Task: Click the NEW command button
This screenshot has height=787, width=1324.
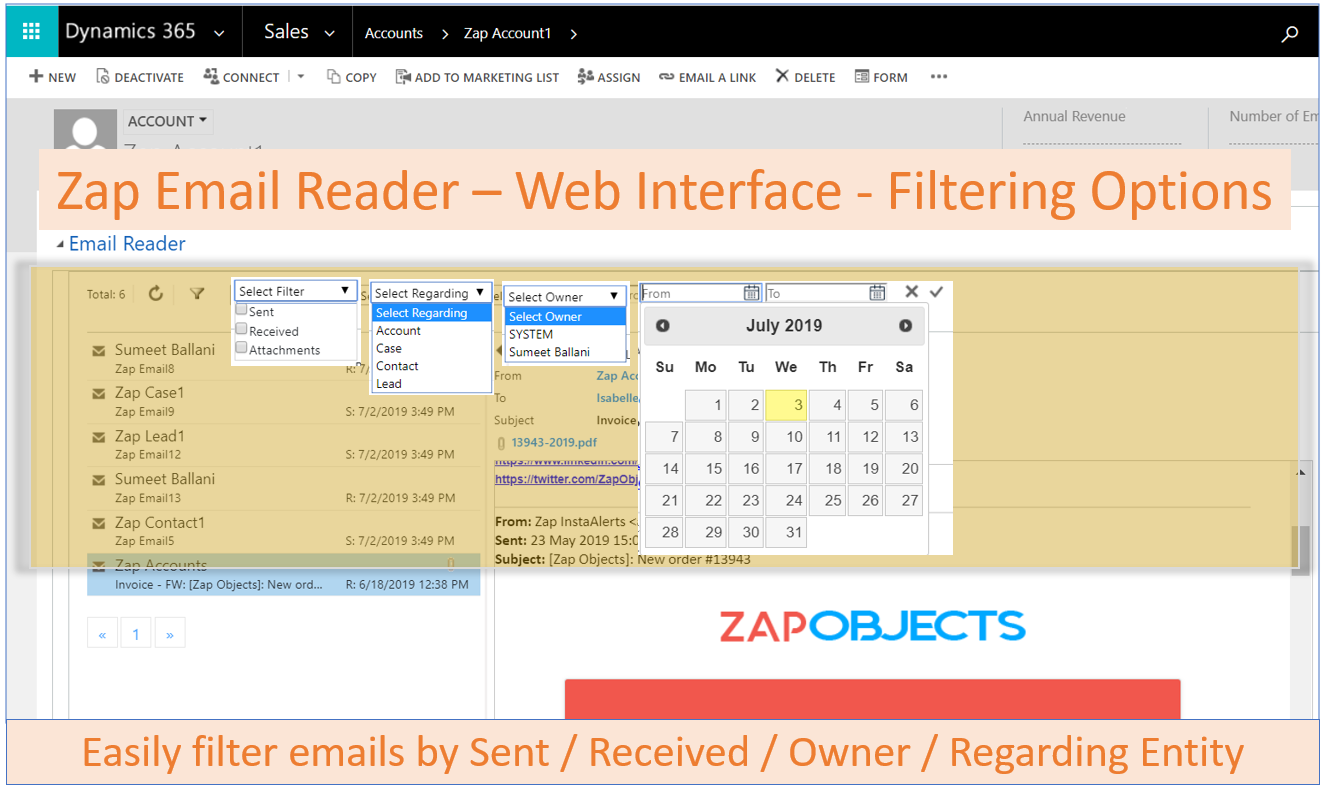Action: coord(52,77)
